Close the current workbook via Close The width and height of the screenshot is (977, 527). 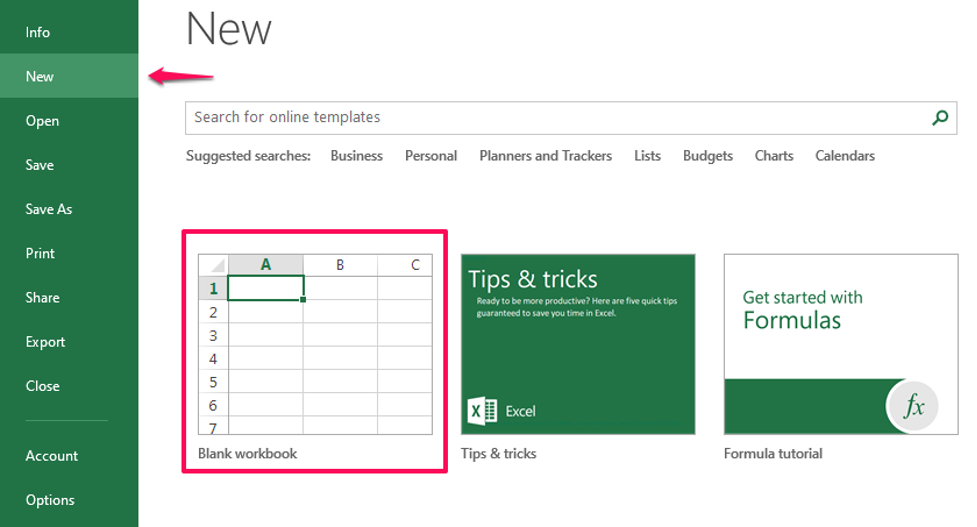point(42,386)
